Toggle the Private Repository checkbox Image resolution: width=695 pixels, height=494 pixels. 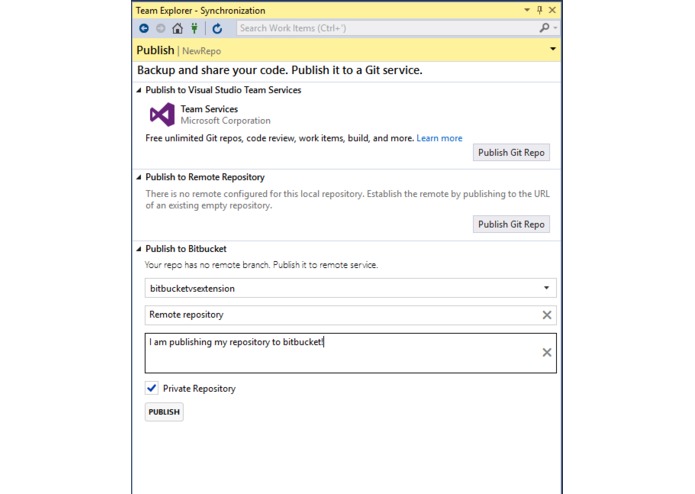pos(152,388)
